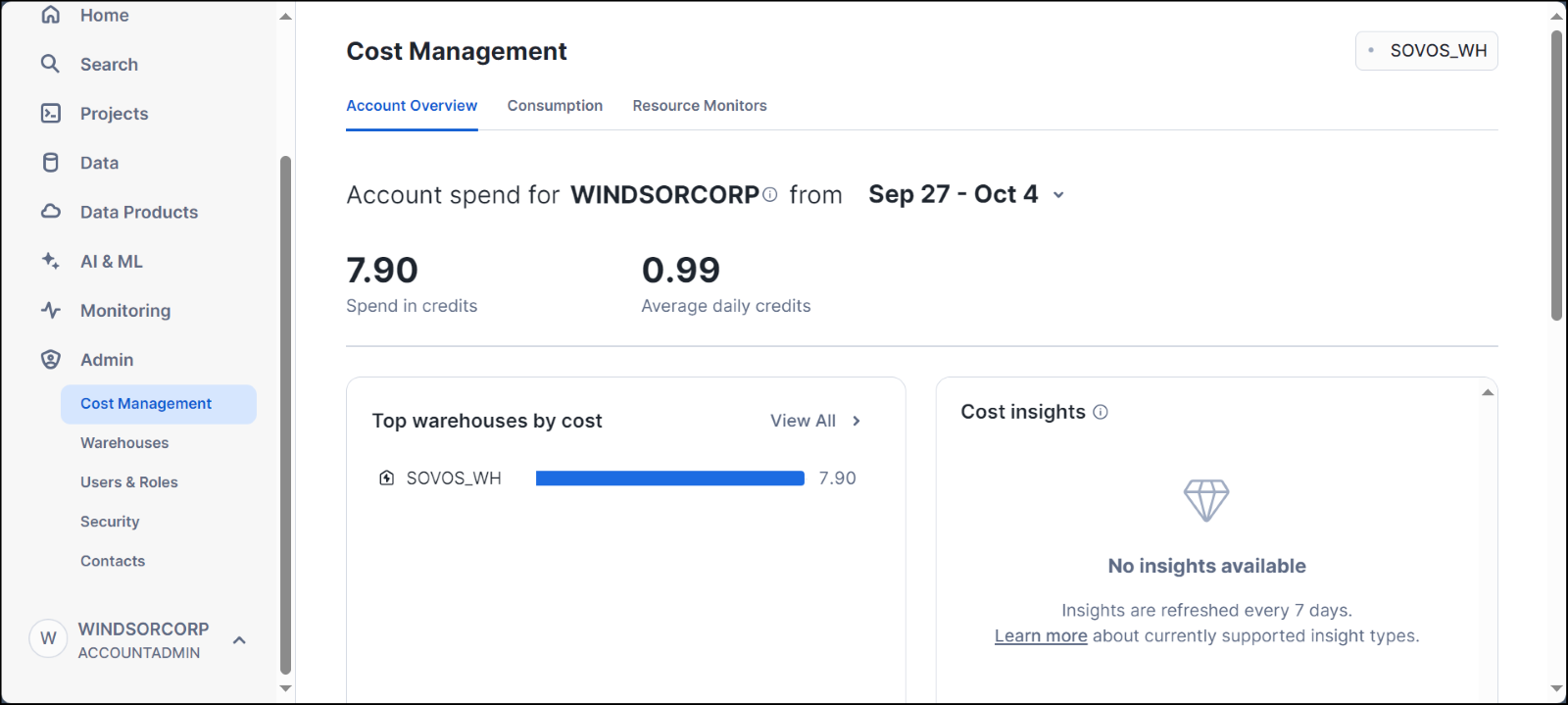Image resolution: width=1568 pixels, height=705 pixels.
Task: Click the AI & ML sparkle icon
Action: tap(51, 261)
